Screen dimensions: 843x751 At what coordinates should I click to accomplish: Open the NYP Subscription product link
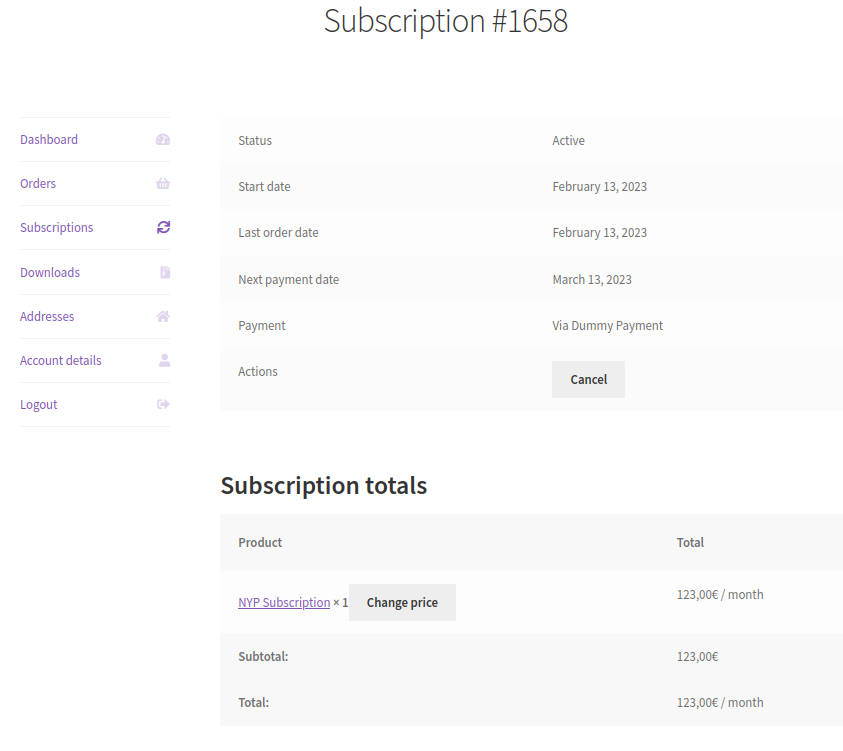283,602
